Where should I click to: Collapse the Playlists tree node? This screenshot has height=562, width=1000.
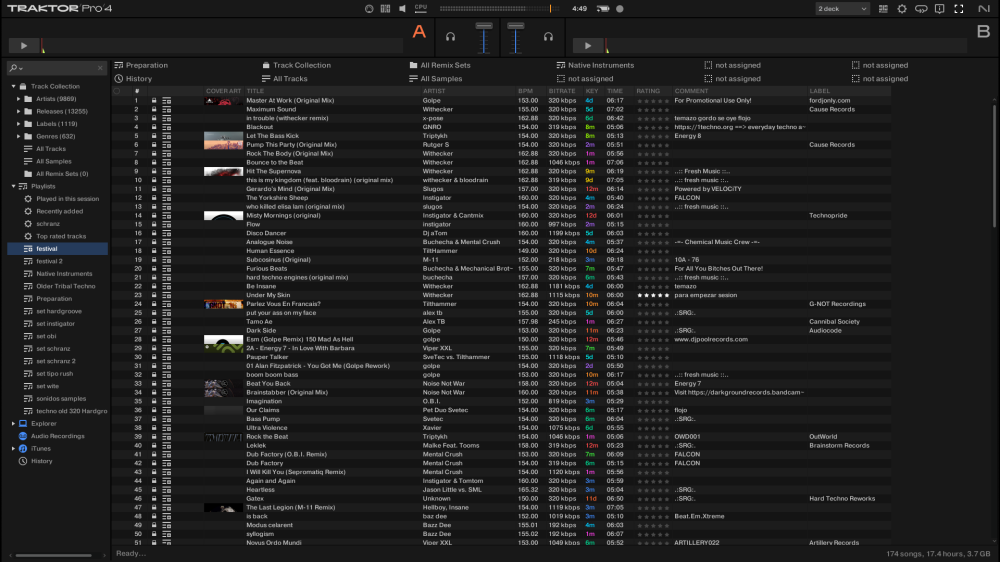click(x=13, y=186)
